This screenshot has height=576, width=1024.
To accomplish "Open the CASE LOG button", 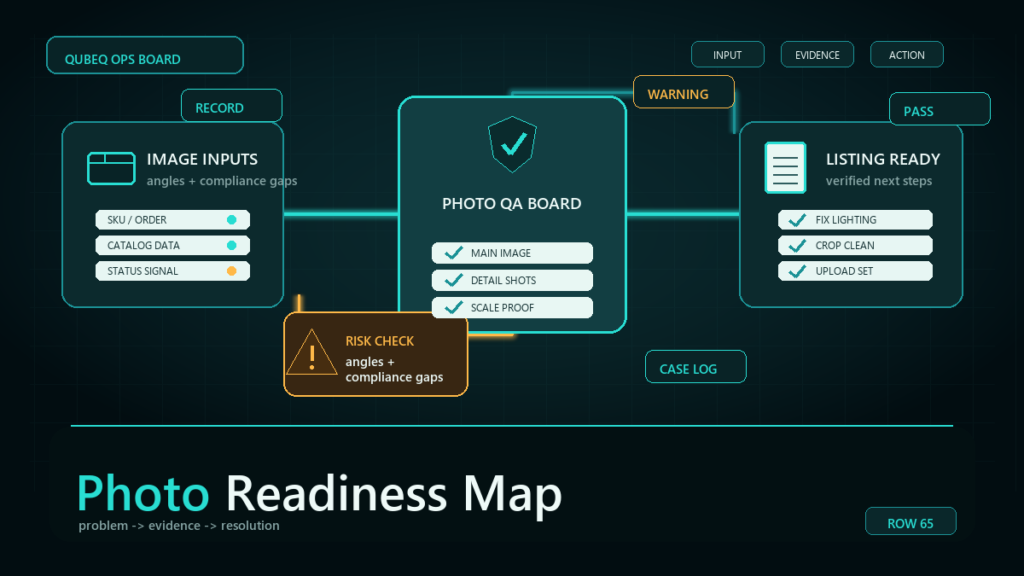I will click(x=696, y=367).
